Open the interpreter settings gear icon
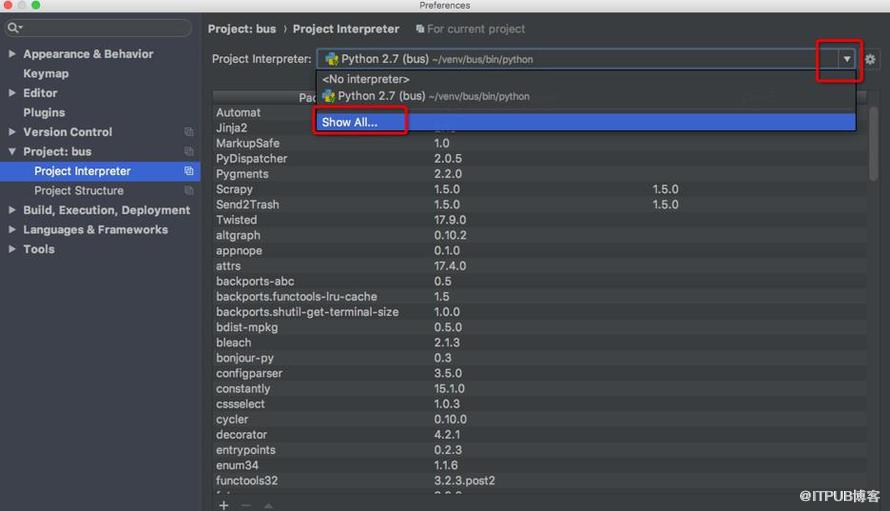 click(x=870, y=59)
